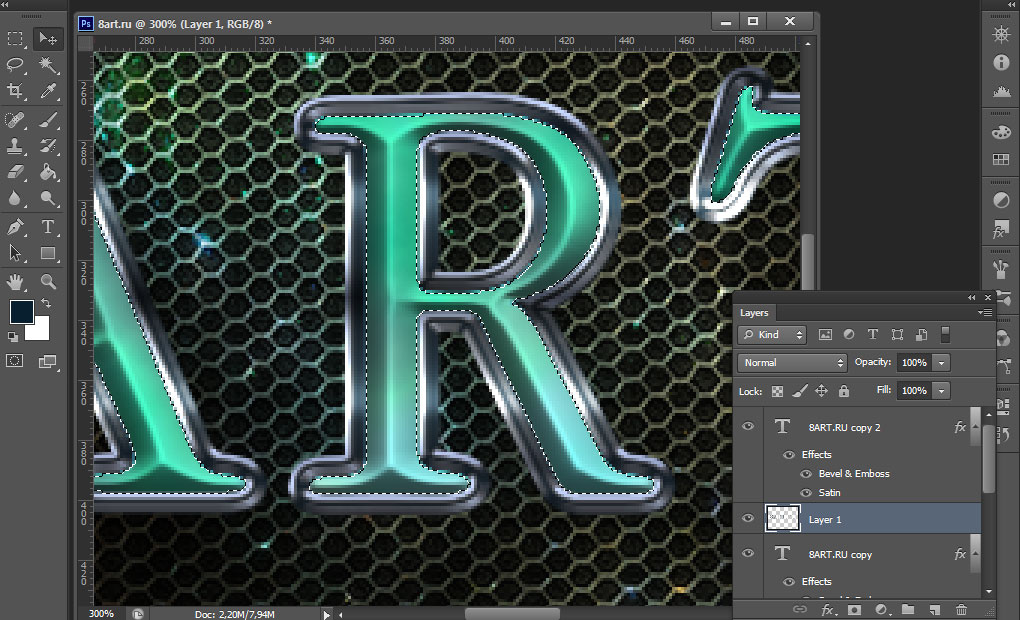
Task: Filter layers by pixel layers
Action: [x=825, y=334]
